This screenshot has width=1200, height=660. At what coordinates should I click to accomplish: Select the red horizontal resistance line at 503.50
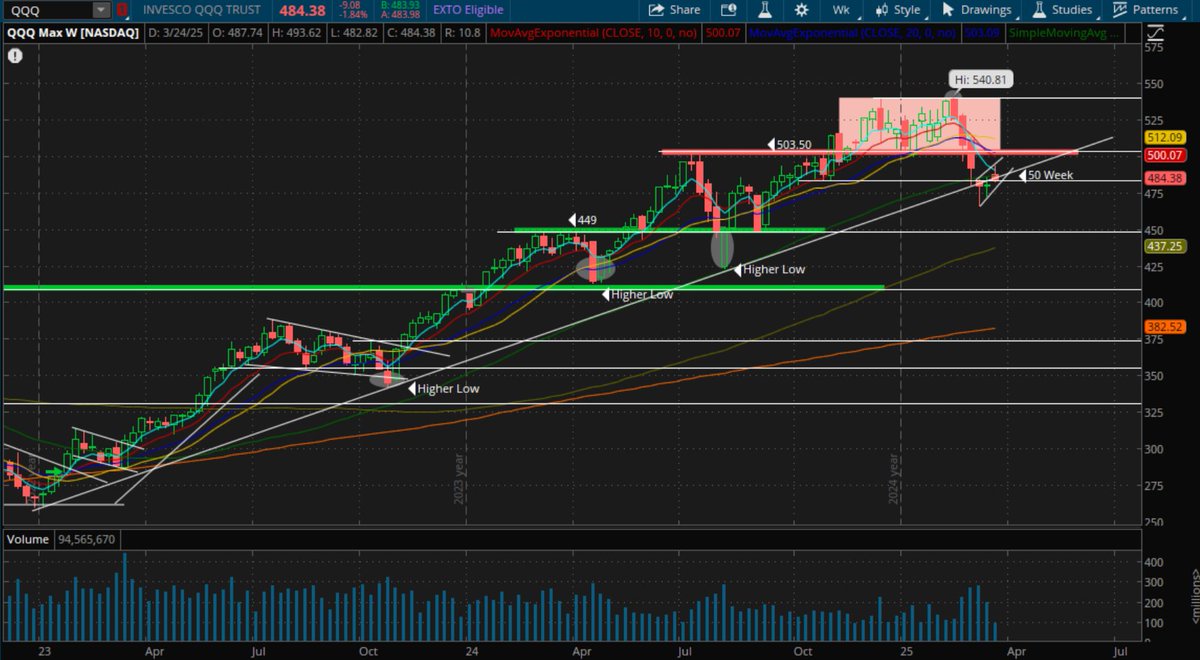[x=870, y=152]
